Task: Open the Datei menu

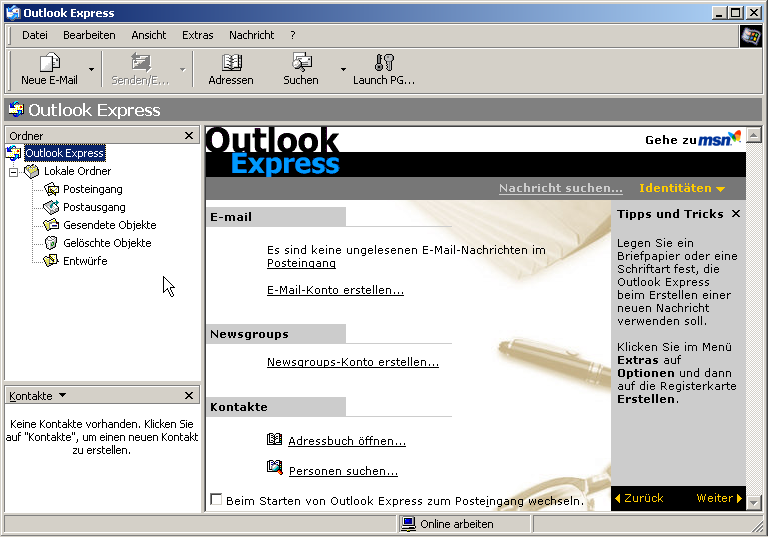Action: coord(35,35)
